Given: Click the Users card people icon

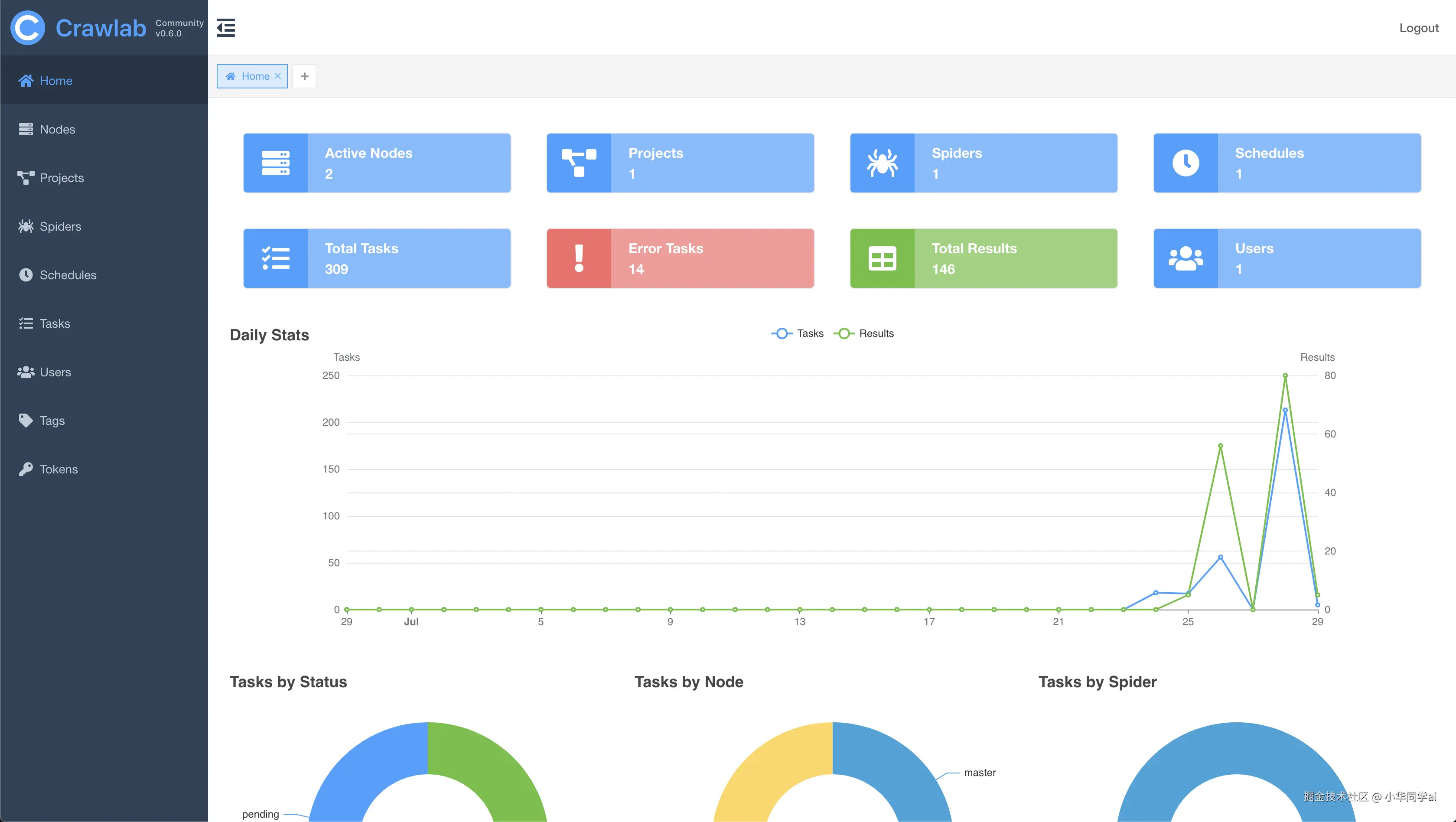Looking at the screenshot, I should 1185,258.
